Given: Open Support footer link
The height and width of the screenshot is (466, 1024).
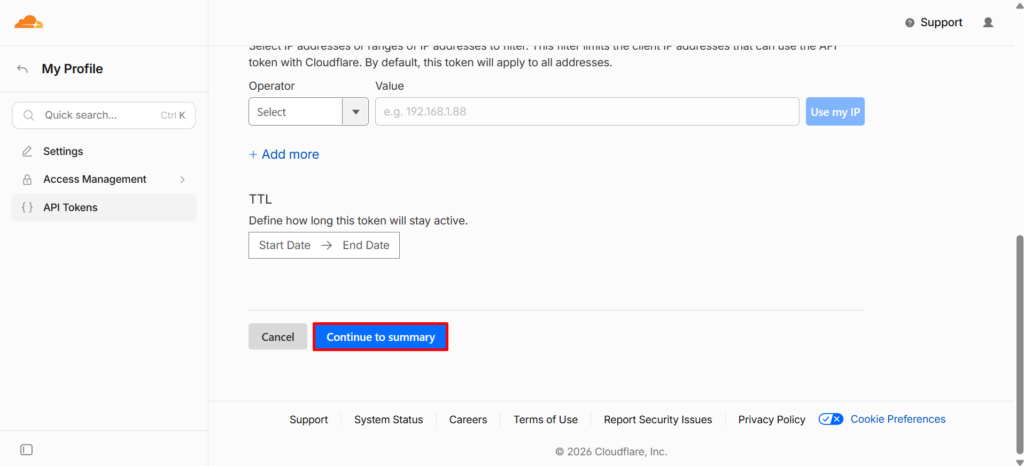Looking at the screenshot, I should pos(309,420).
